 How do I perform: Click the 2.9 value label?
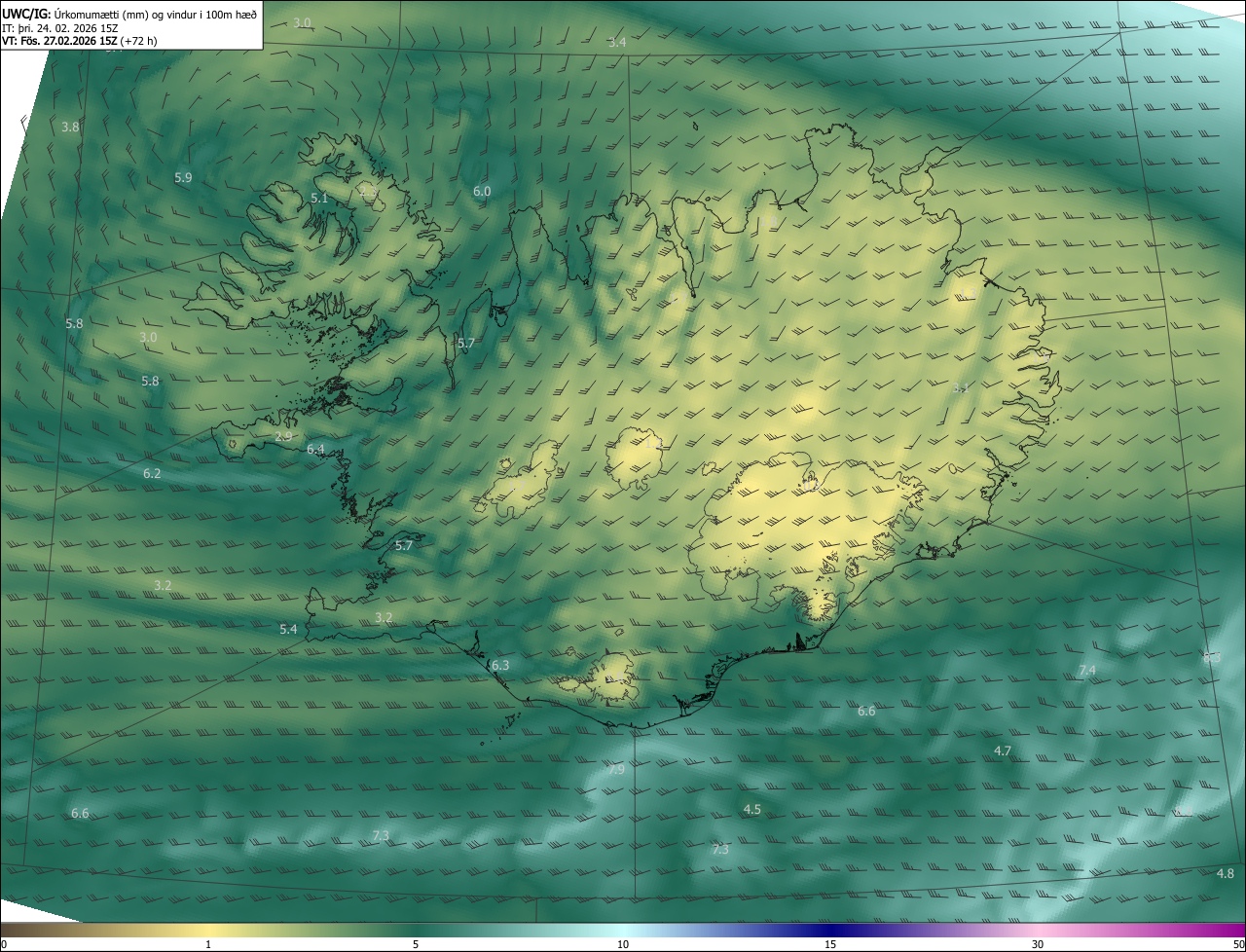(283, 436)
